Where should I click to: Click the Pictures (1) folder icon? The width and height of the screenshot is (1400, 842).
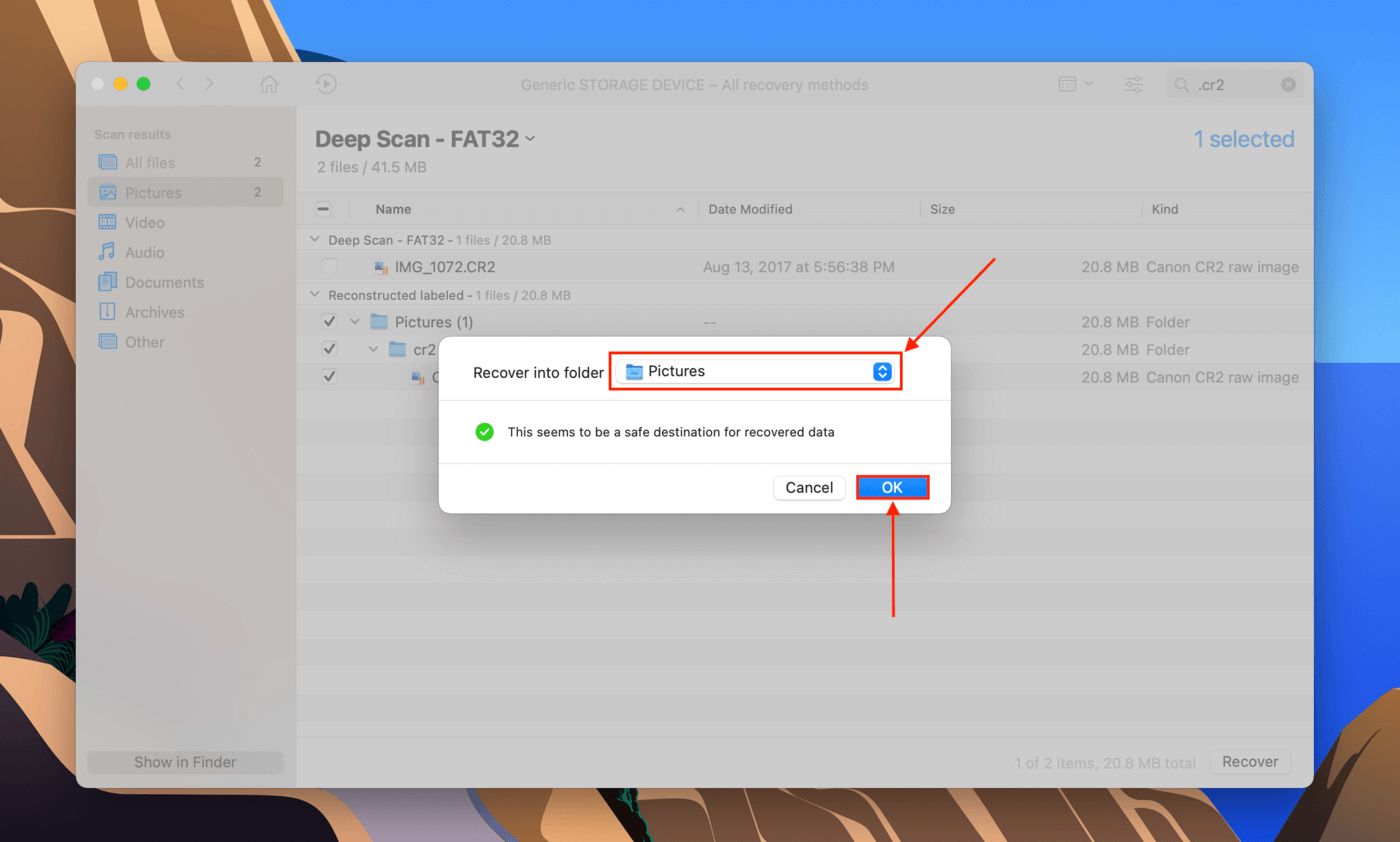click(378, 322)
